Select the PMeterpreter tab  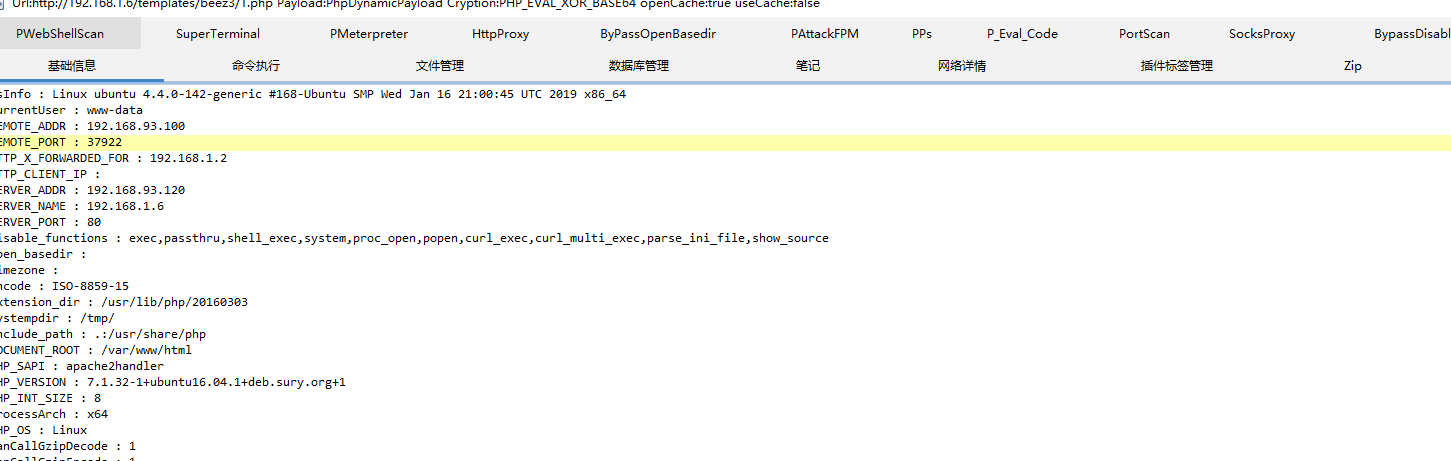[369, 34]
